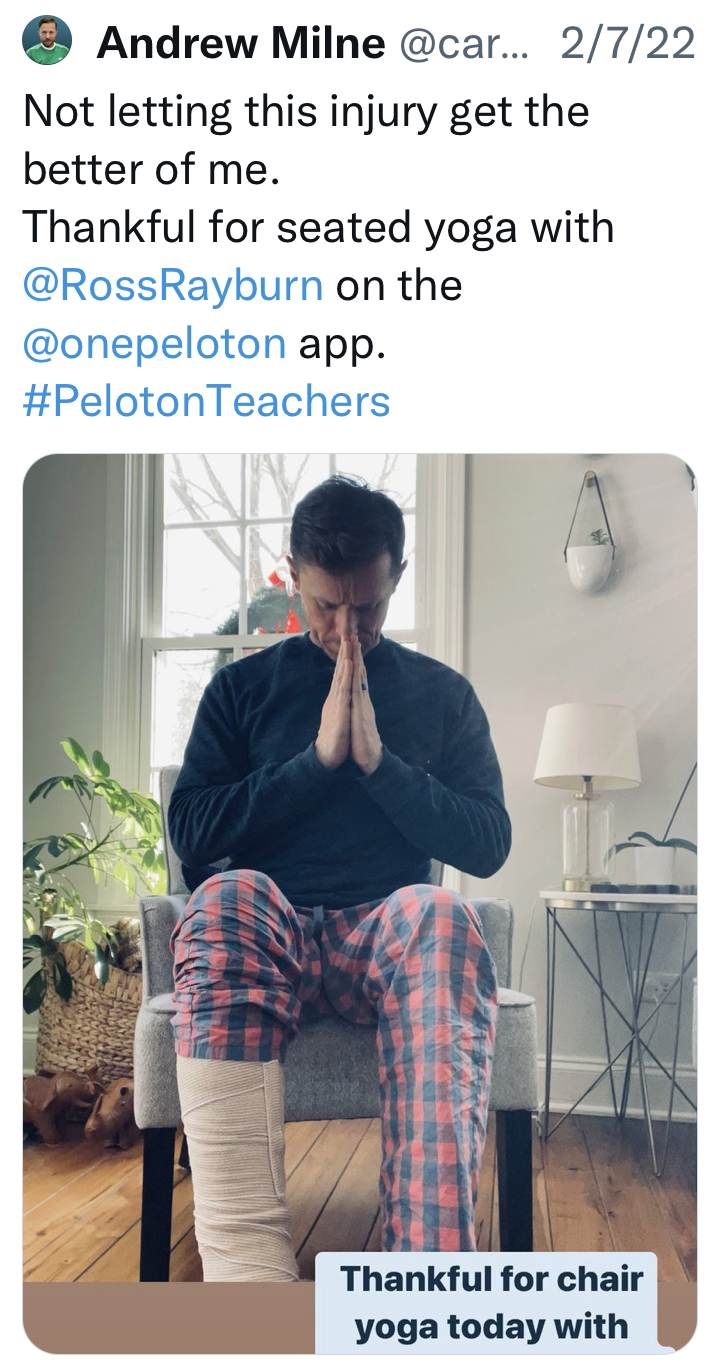Open the Andrew Milne display name

[x=241, y=44]
